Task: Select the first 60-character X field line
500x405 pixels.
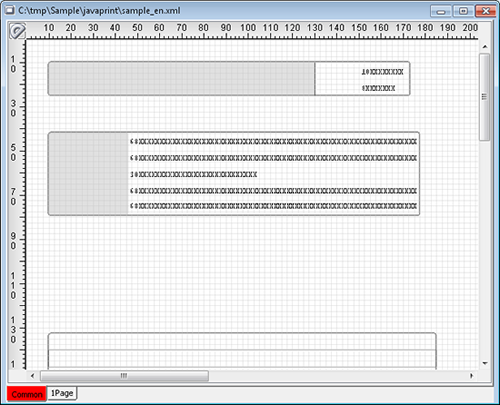Action: 273,142
